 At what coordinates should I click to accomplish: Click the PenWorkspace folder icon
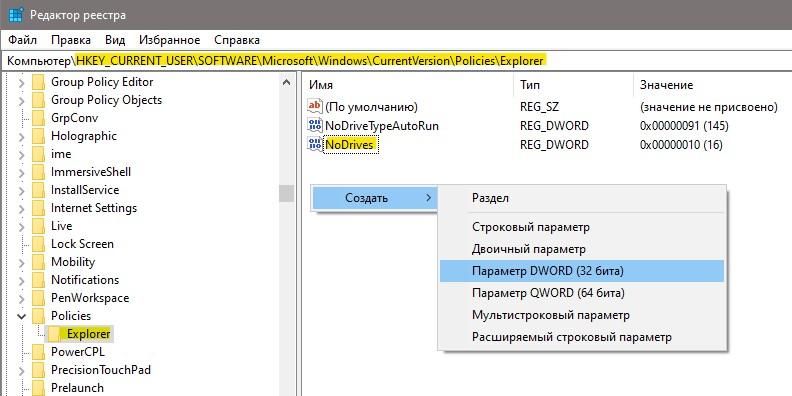coord(38,298)
